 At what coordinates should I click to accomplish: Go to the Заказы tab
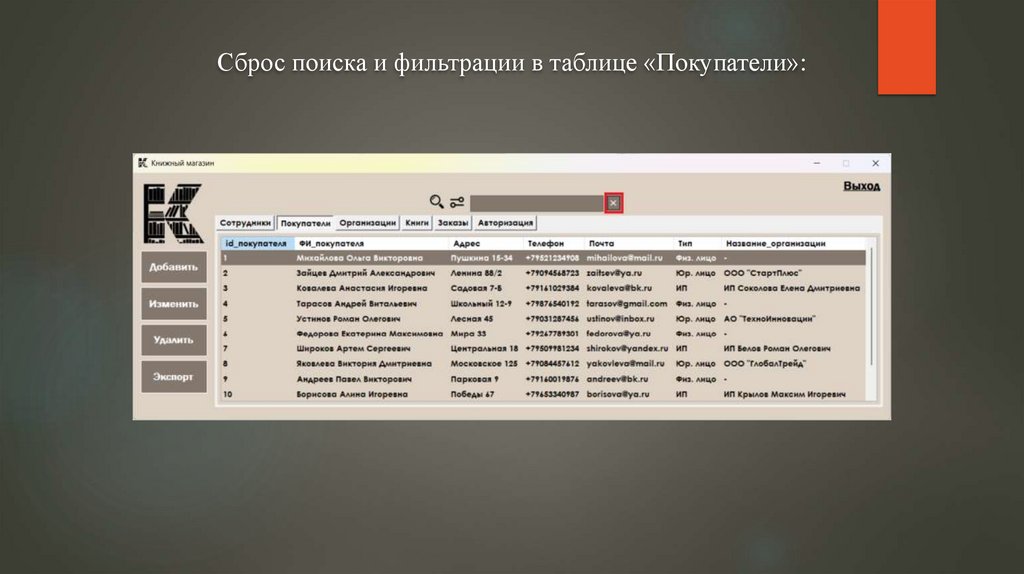[452, 223]
